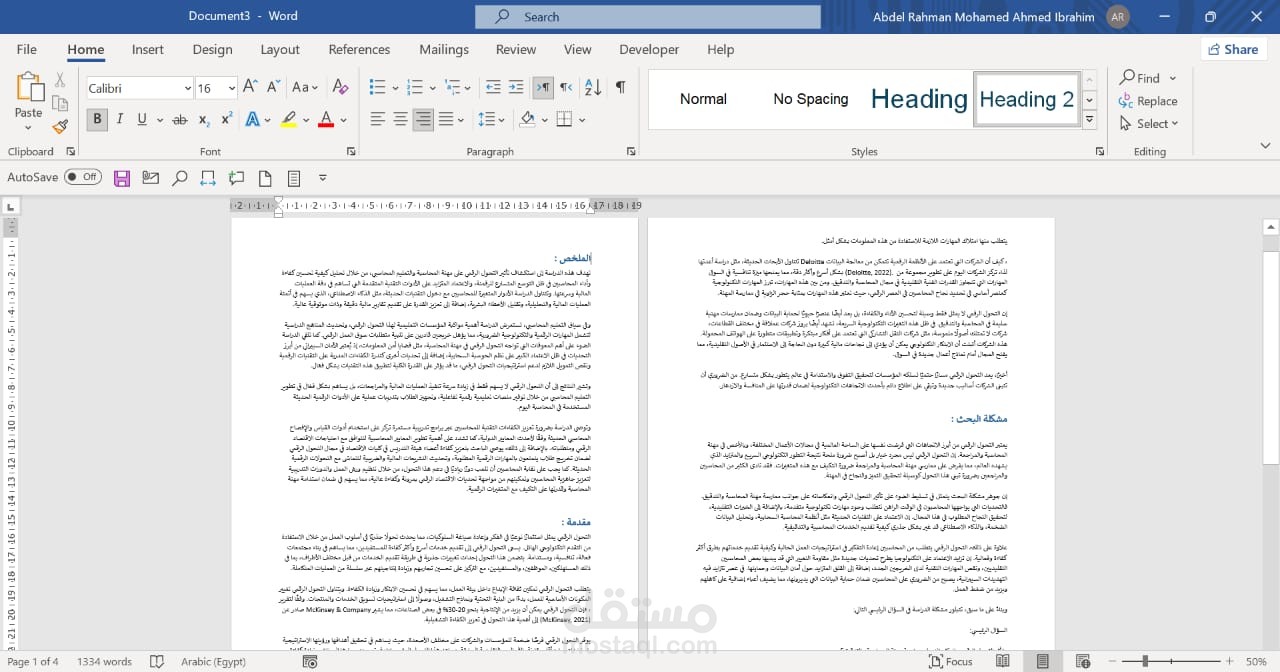Click the Save icon on Quick Access Toolbar

(x=121, y=177)
